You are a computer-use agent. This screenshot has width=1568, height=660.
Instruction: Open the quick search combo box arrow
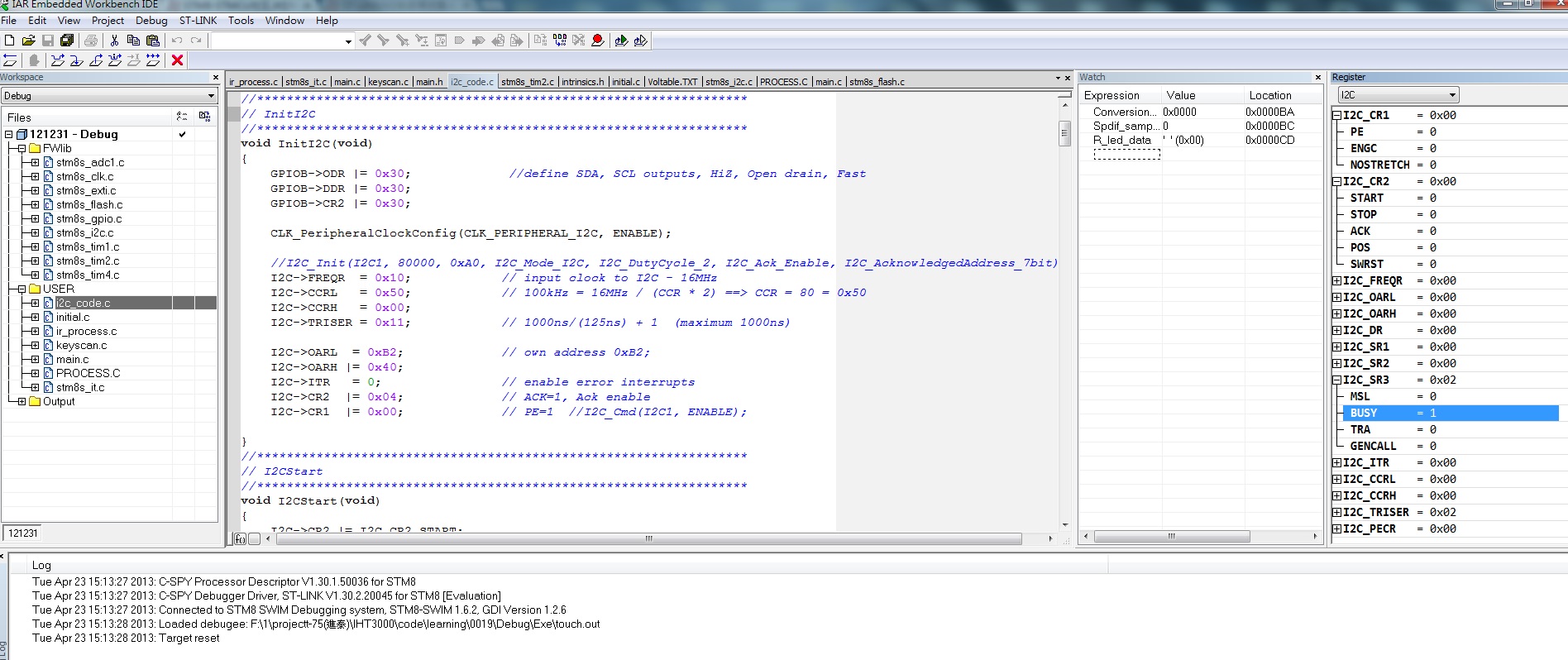pyautogui.click(x=348, y=41)
